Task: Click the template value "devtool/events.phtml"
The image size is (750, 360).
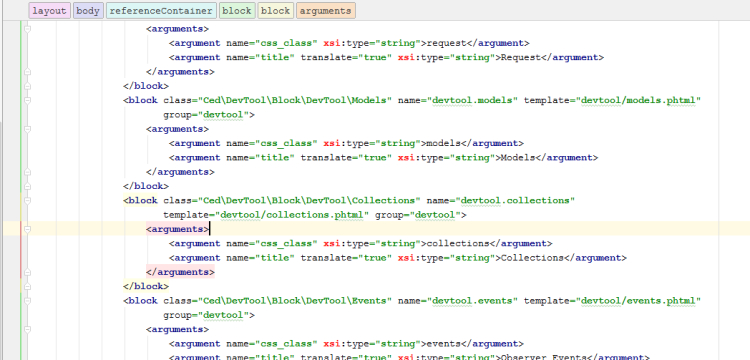Action: (x=639, y=301)
